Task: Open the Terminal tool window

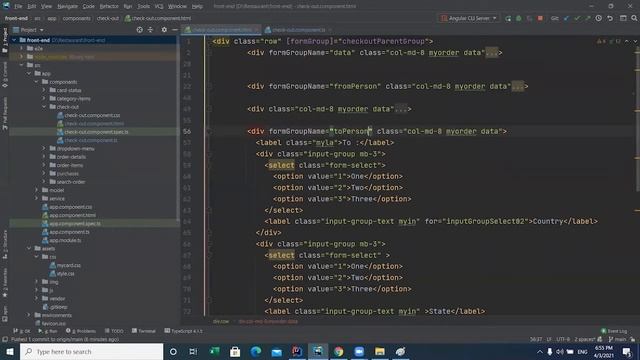Action: (144, 331)
